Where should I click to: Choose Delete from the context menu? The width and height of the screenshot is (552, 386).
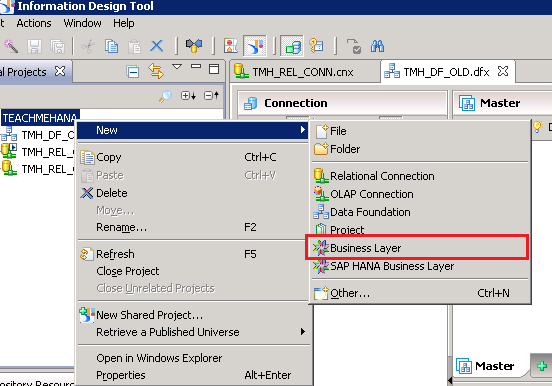[192, 193]
